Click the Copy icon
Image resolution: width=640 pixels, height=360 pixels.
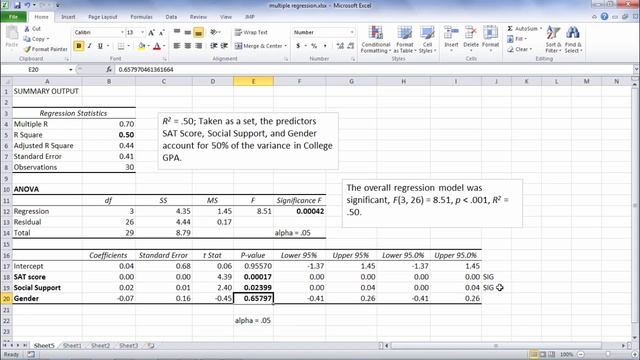(27, 39)
